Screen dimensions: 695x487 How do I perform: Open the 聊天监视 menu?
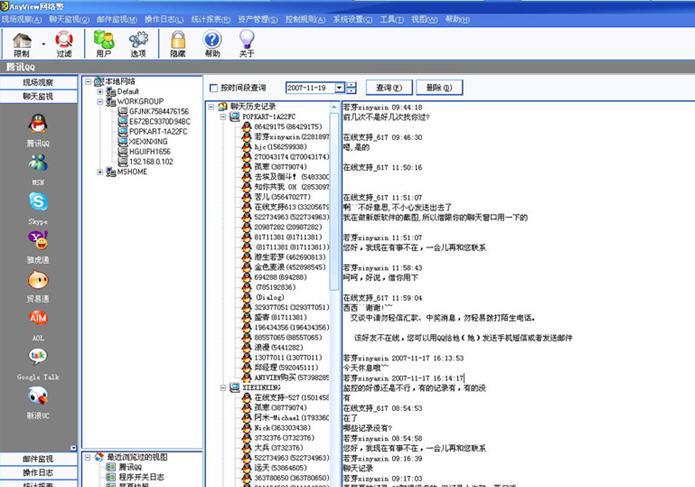tap(69, 19)
